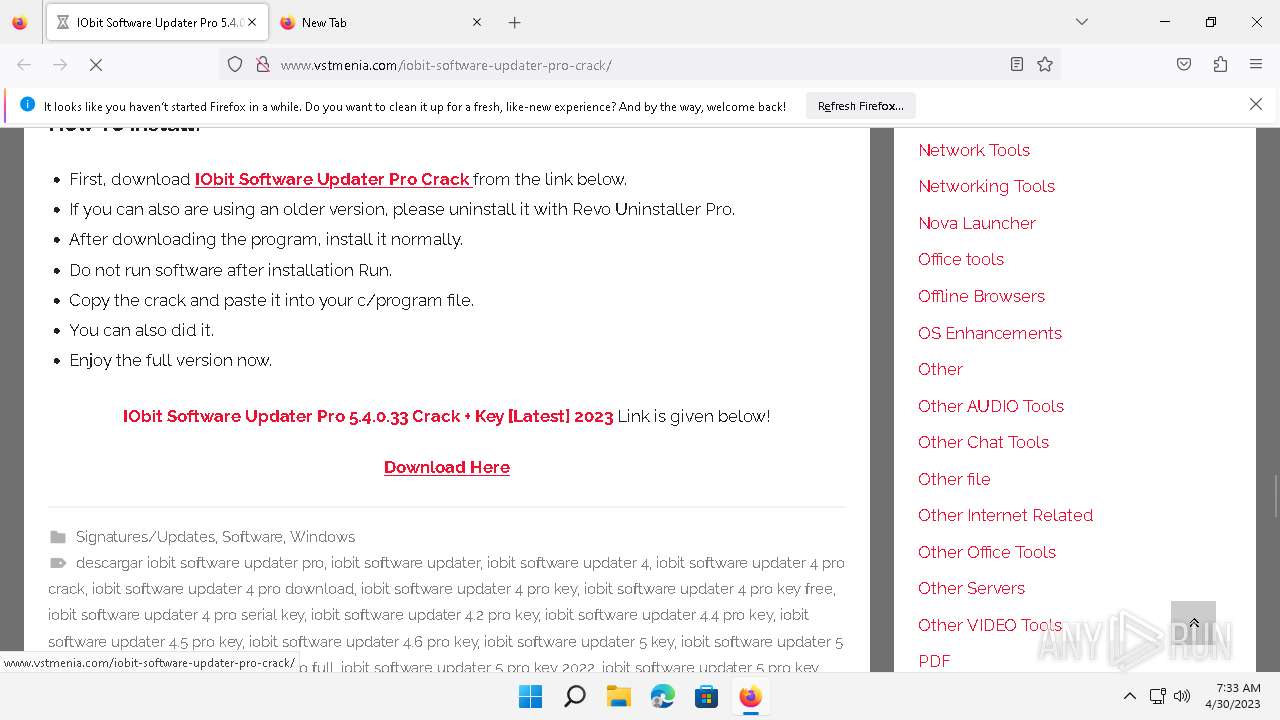Expand the list all tabs chevron

pos(1082,22)
